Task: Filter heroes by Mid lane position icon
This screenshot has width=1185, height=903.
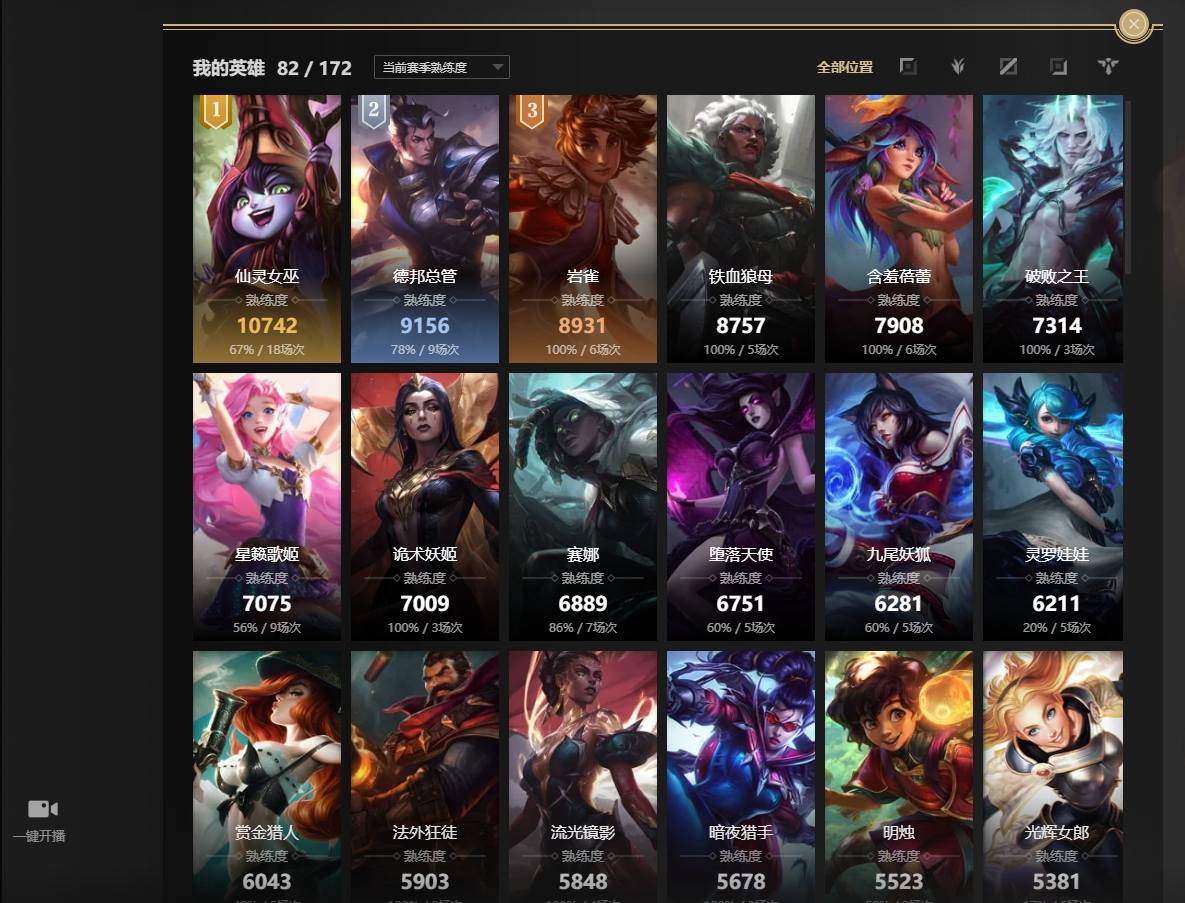Action: [1008, 66]
